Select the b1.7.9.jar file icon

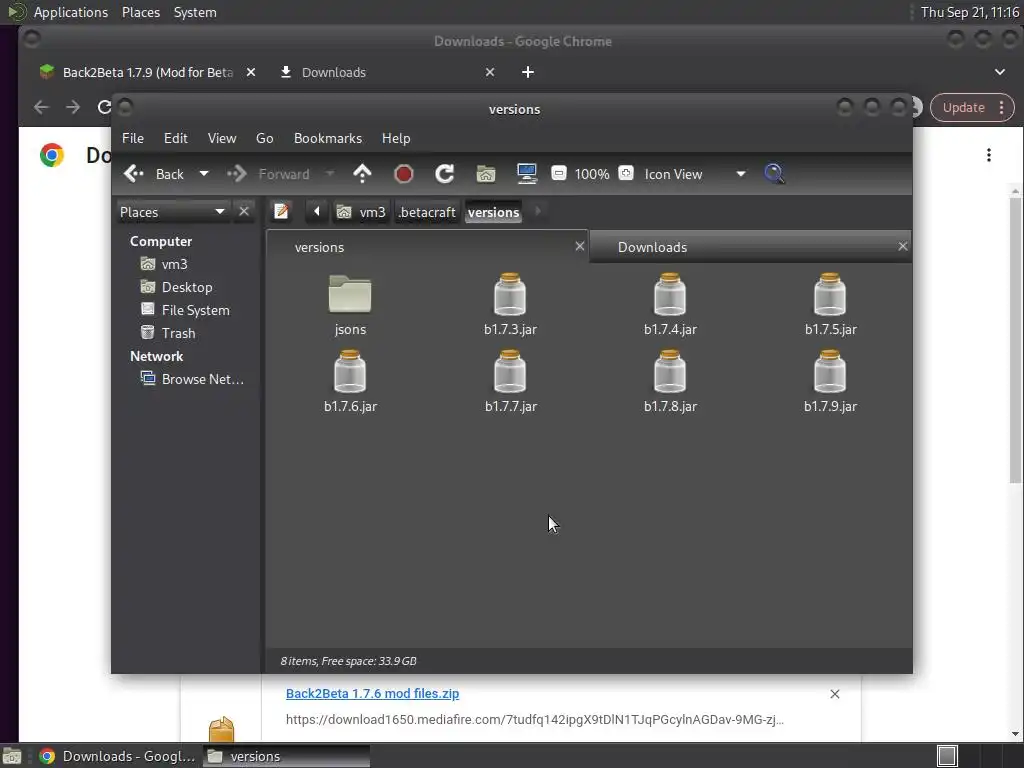pyautogui.click(x=830, y=371)
